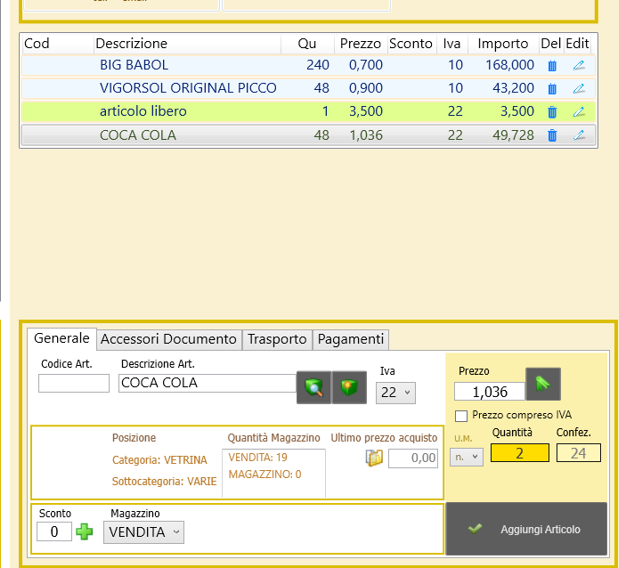The width and height of the screenshot is (619, 568).
Task: Click the Descrizione column header
Action: 188,43
